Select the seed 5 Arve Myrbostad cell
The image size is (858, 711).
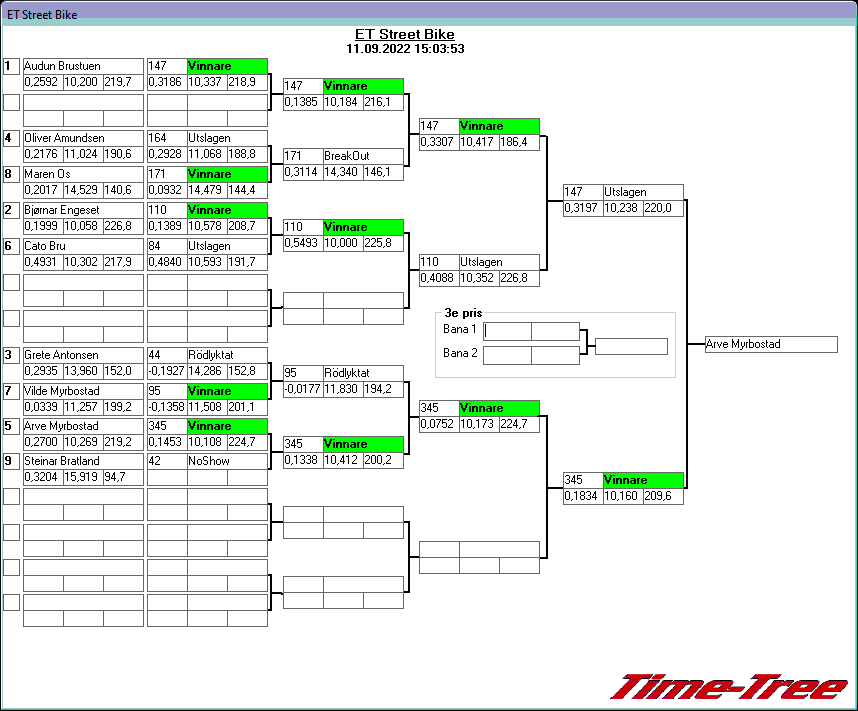tap(83, 426)
